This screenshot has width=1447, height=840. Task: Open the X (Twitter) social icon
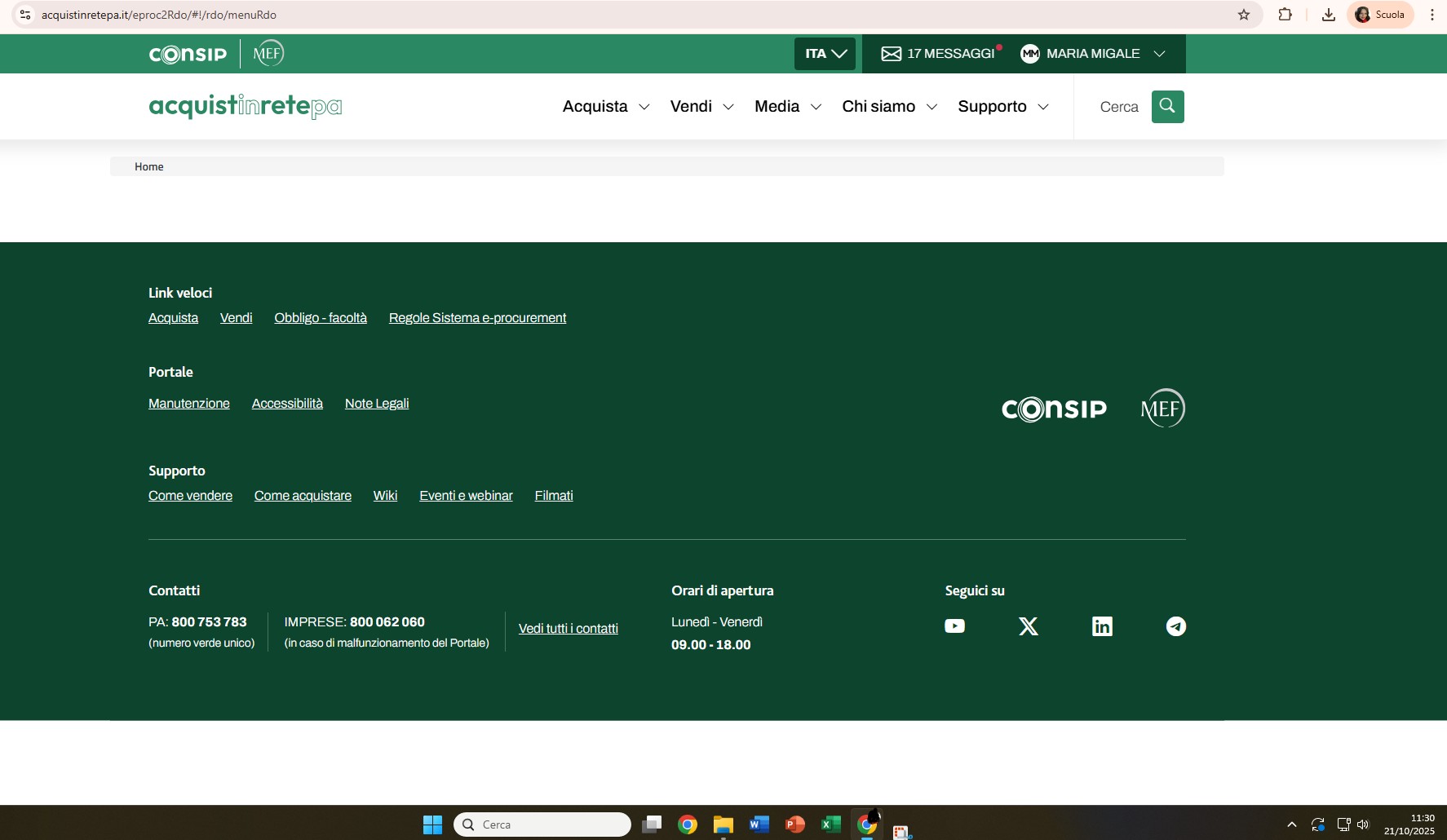[1029, 626]
